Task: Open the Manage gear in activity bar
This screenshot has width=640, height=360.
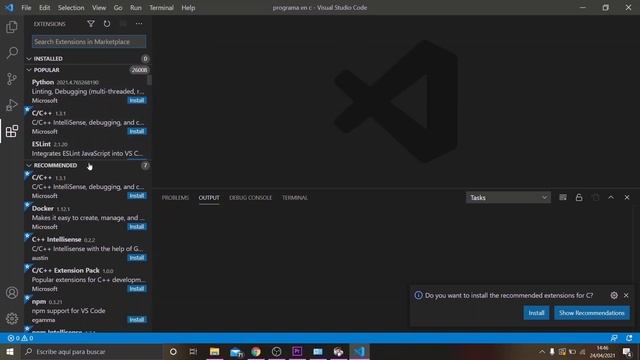Action: pos(12,318)
